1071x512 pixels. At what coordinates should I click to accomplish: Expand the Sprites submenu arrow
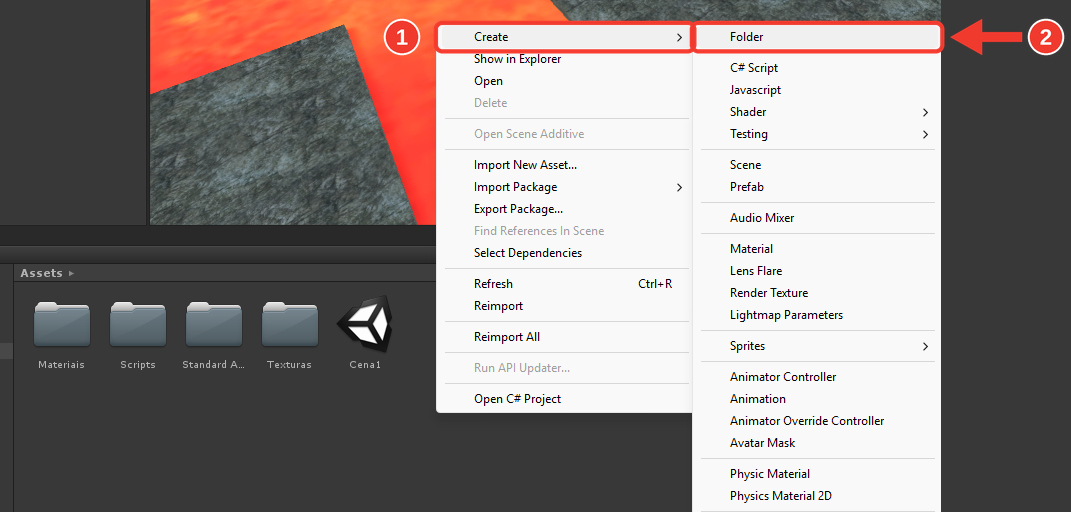pyautogui.click(x=926, y=346)
